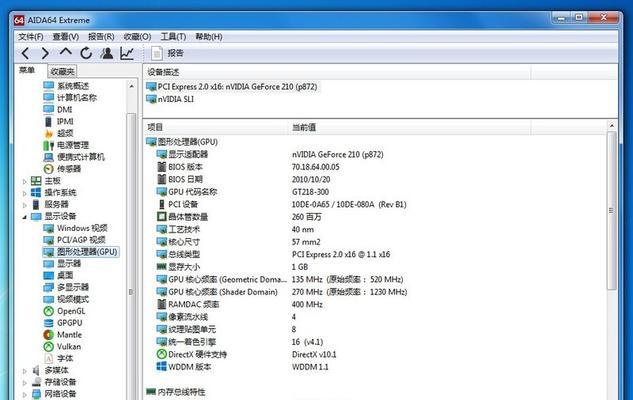Click the details pane vertical scrollbar thumb
The height and width of the screenshot is (400, 633).
[612, 210]
